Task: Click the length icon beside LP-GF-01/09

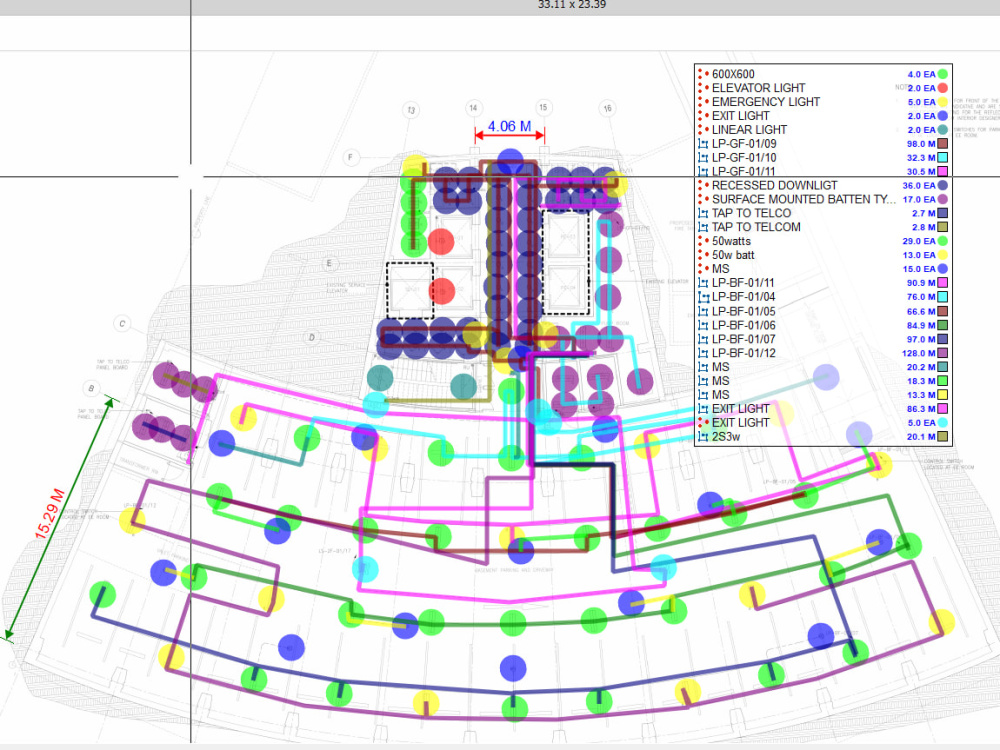Action: pos(703,143)
